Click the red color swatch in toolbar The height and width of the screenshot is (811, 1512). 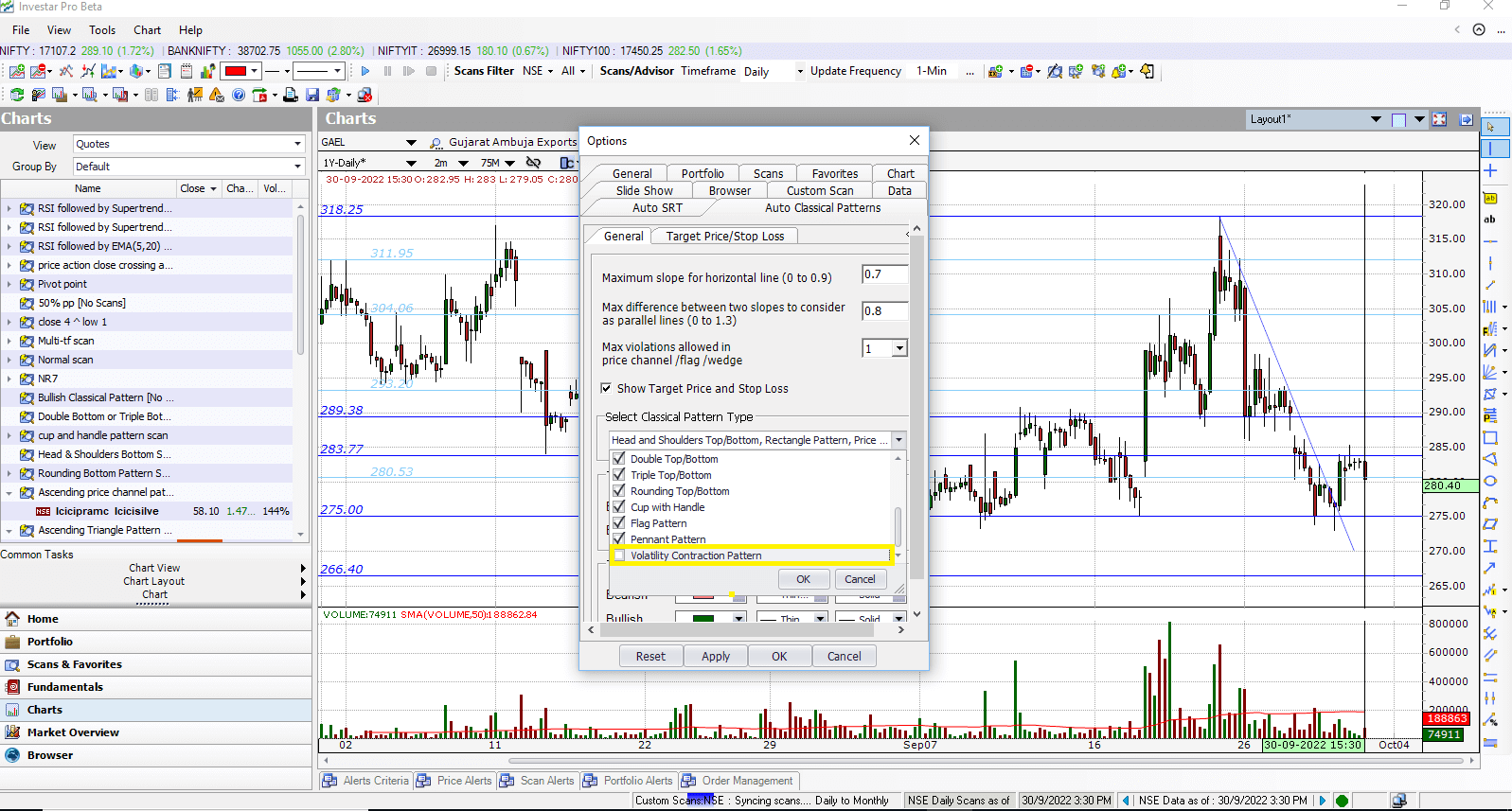pyautogui.click(x=235, y=71)
